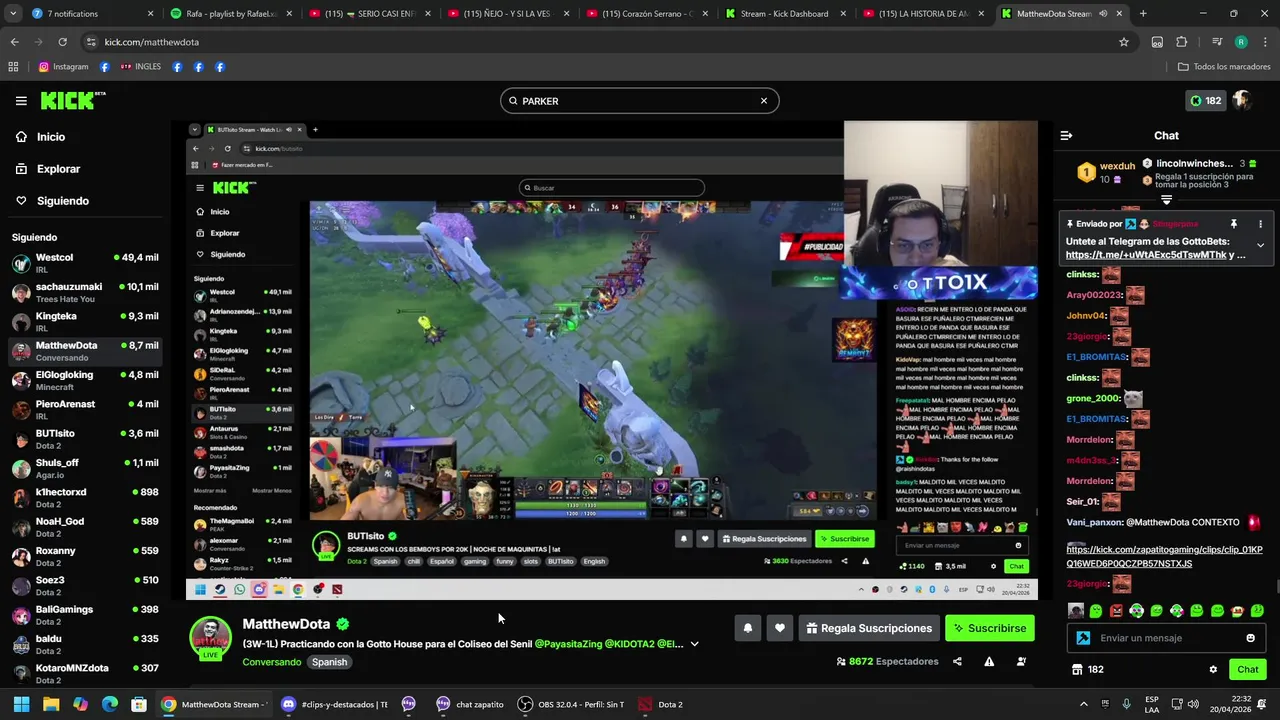Screen dimensions: 1280x720
Task: Open the Windows Start menu
Action: [21, 704]
